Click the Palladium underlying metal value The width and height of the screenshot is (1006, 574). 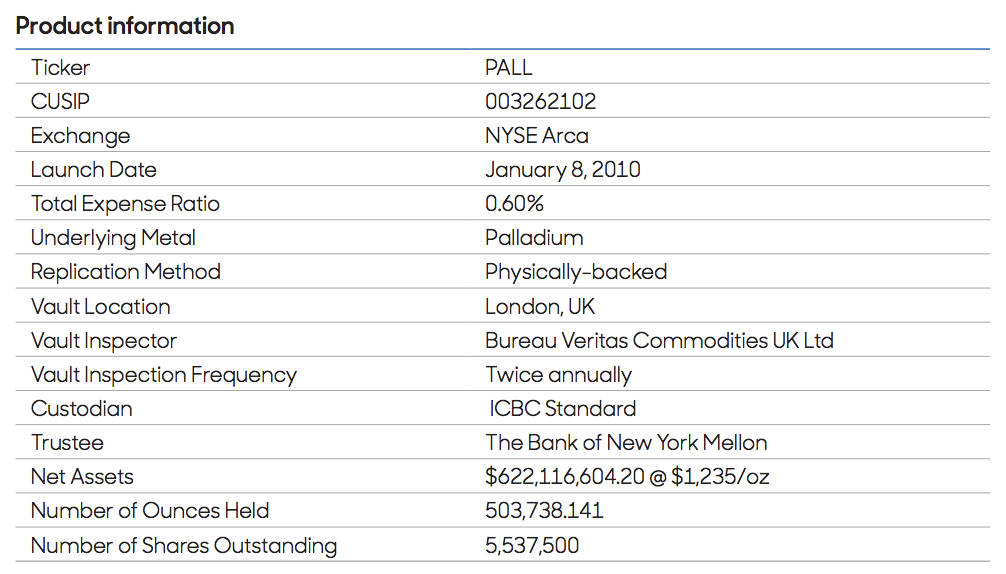pyautogui.click(x=534, y=238)
